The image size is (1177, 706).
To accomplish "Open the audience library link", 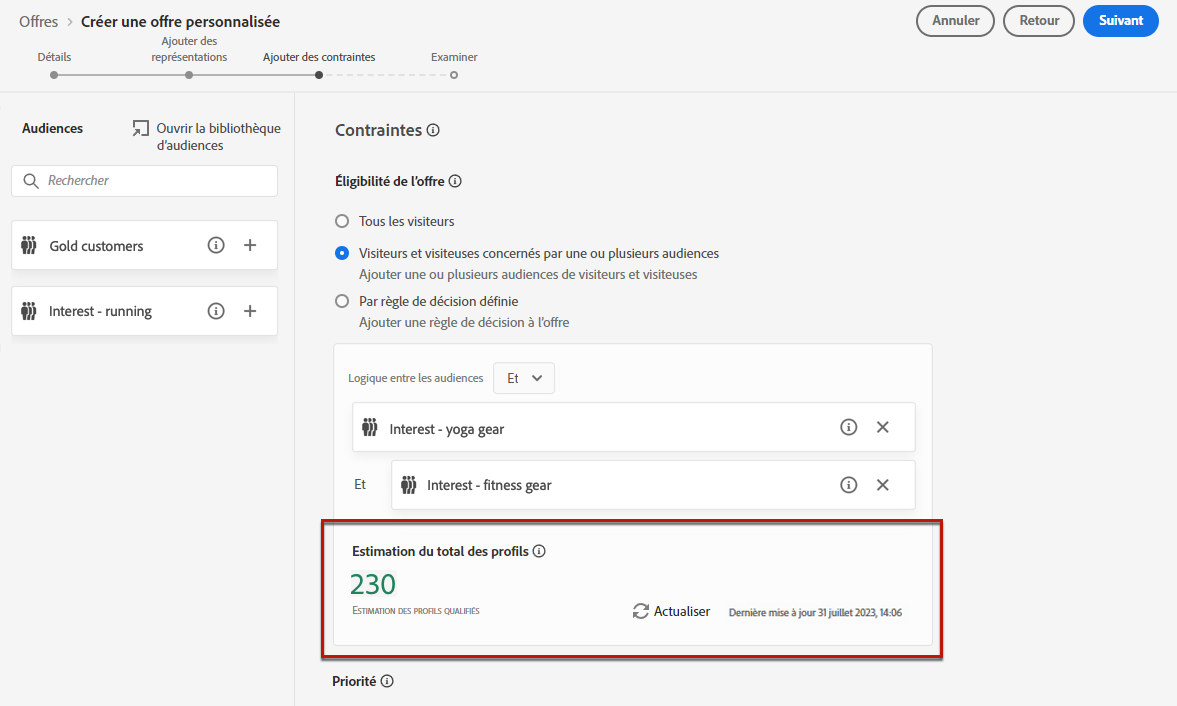I will [207, 137].
